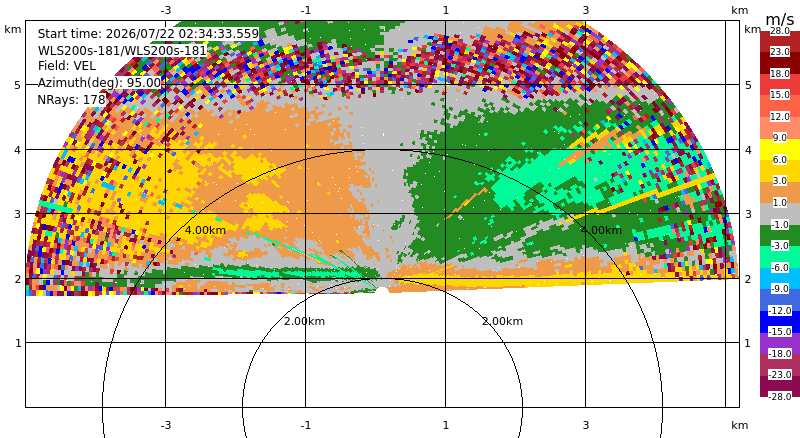Click the white lidar origin marker
Viewport: 800px width, 438px height.
pyautogui.click(x=382, y=290)
